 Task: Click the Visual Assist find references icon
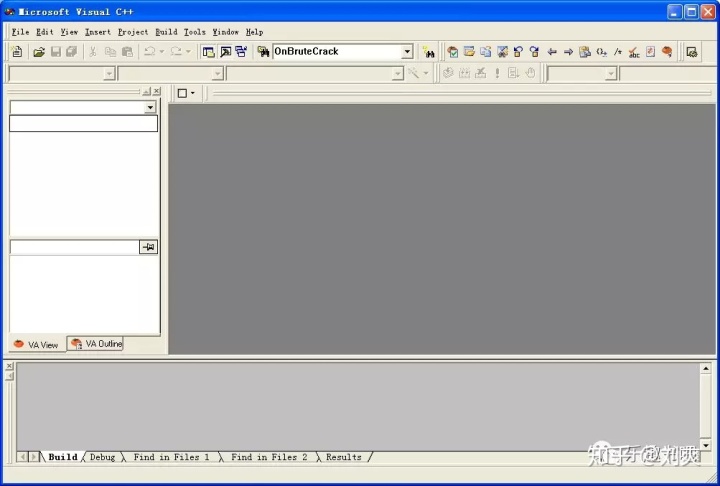click(502, 51)
